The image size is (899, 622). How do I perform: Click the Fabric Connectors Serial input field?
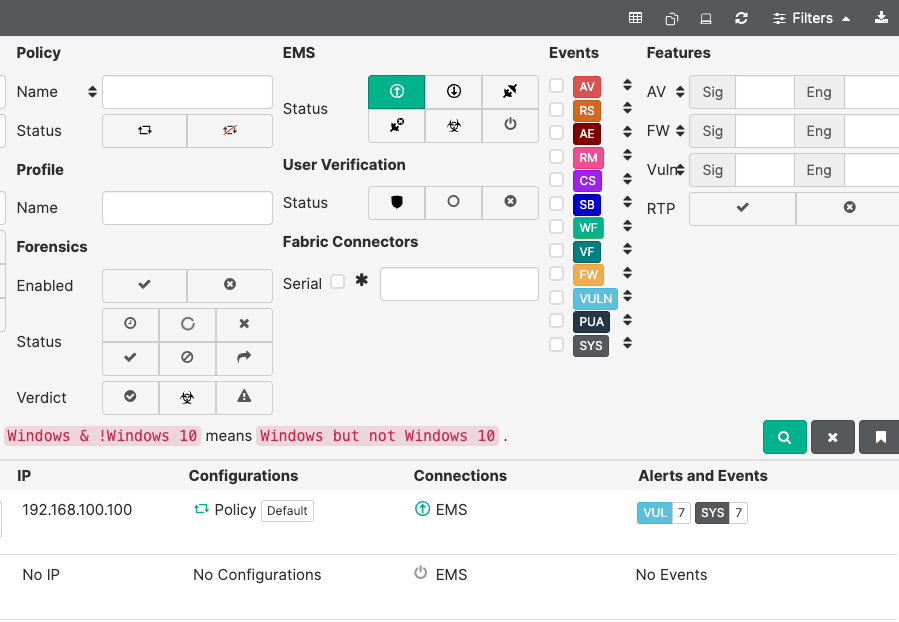pos(459,284)
